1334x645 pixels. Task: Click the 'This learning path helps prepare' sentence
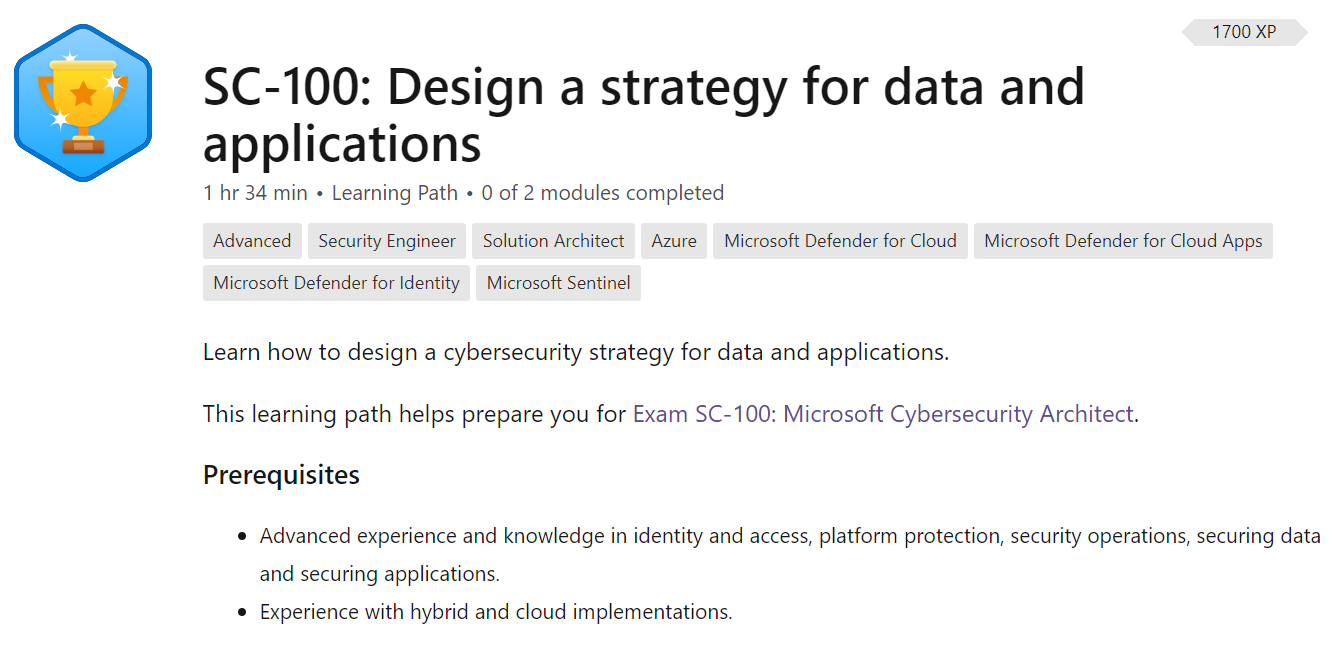[x=414, y=414]
